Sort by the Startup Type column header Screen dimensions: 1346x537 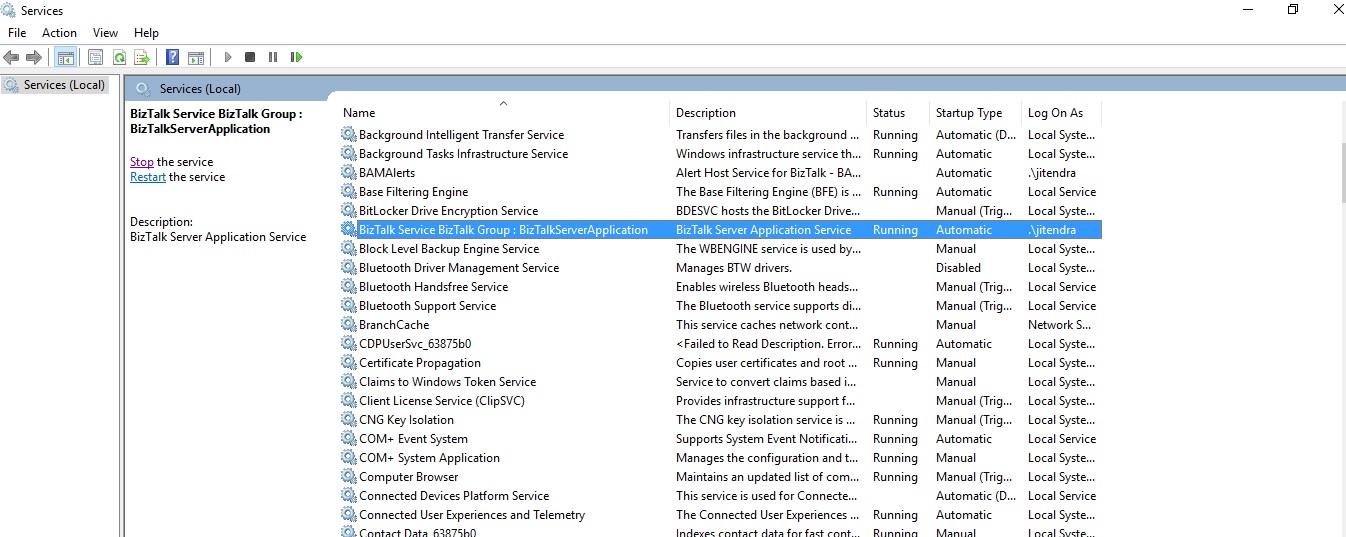[975, 113]
